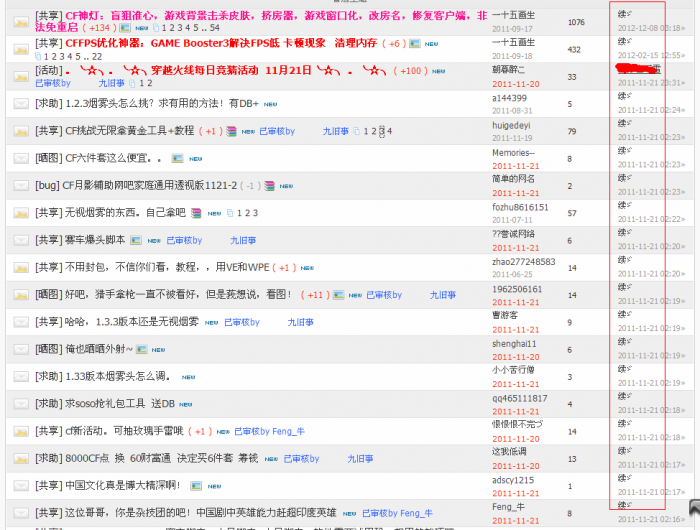This screenshot has height=530, width=700.
Task: Open author profile 朝暮醉二
Action: [x=508, y=70]
